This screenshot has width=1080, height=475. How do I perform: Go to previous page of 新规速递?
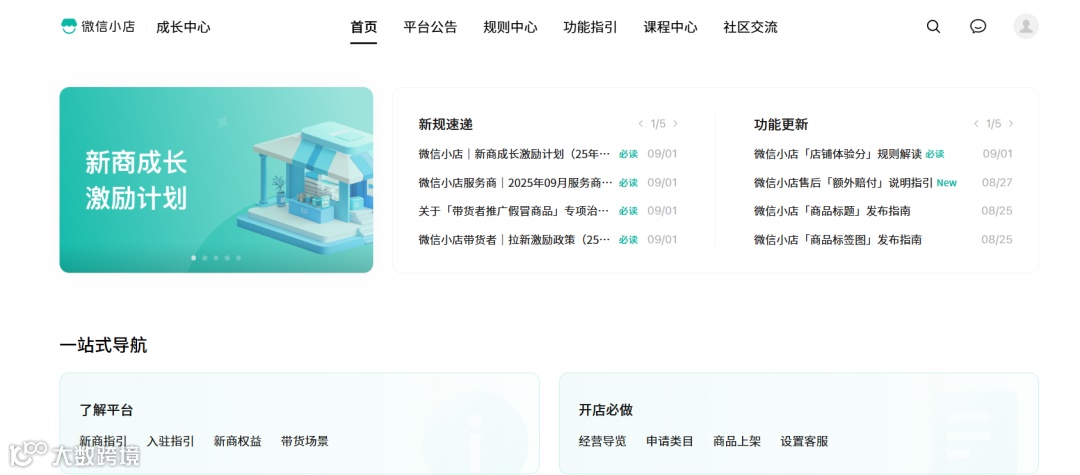click(641, 124)
